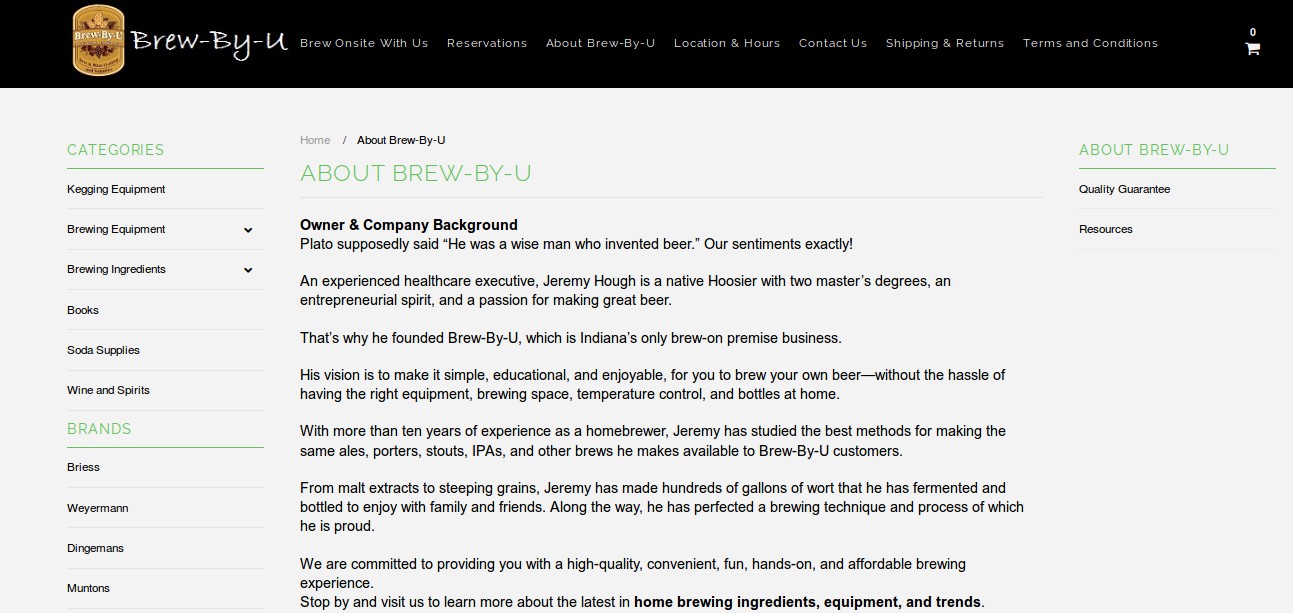Open Shipping & Returns in navigation
This screenshot has width=1293, height=613.
click(x=945, y=43)
